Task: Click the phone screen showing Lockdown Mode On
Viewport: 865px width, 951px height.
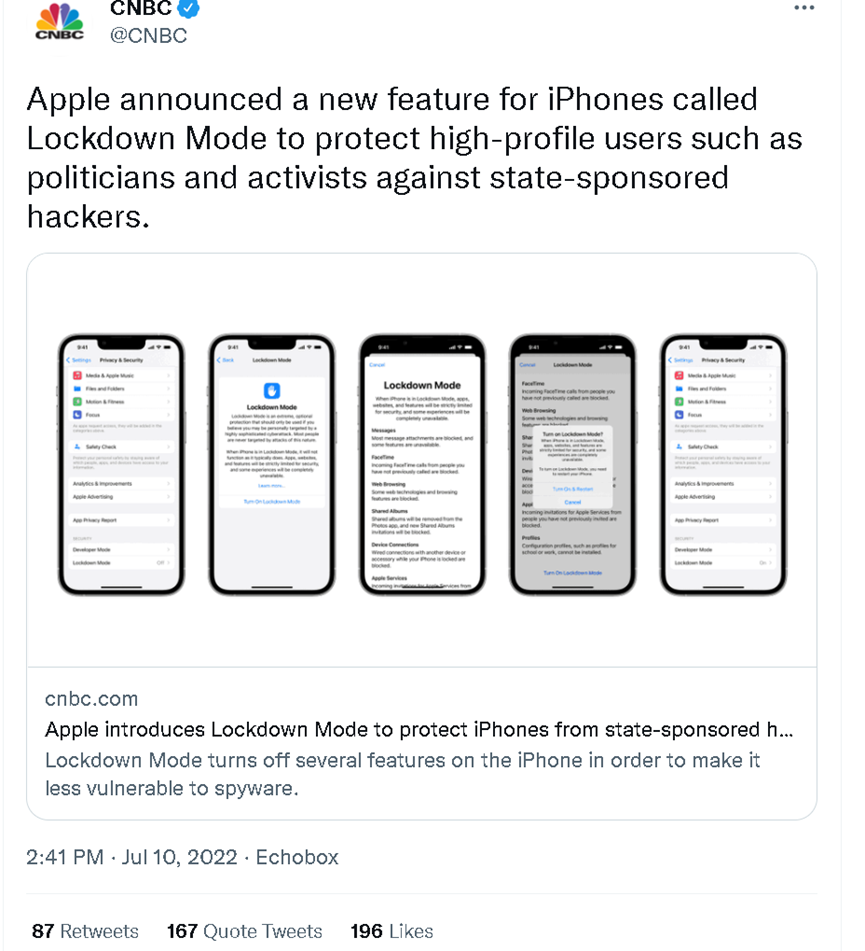Action: [723, 465]
